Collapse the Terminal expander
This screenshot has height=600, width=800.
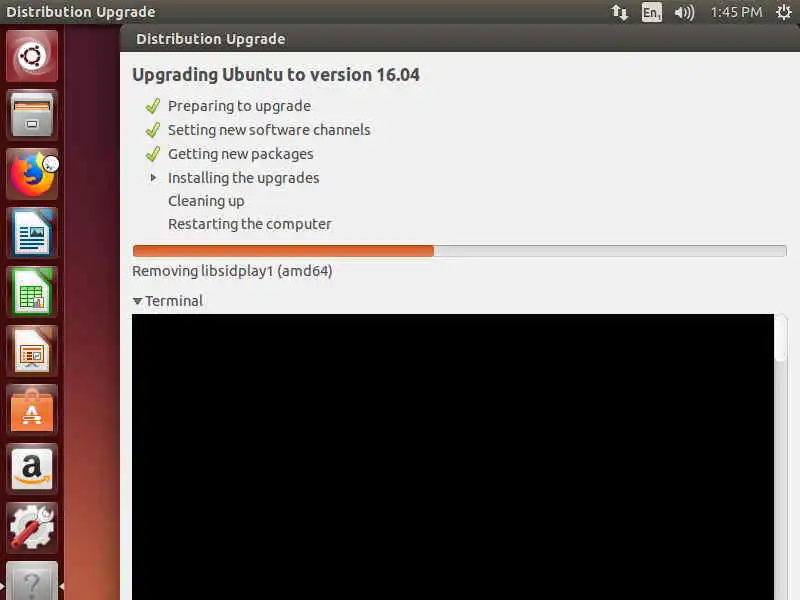tap(167, 301)
